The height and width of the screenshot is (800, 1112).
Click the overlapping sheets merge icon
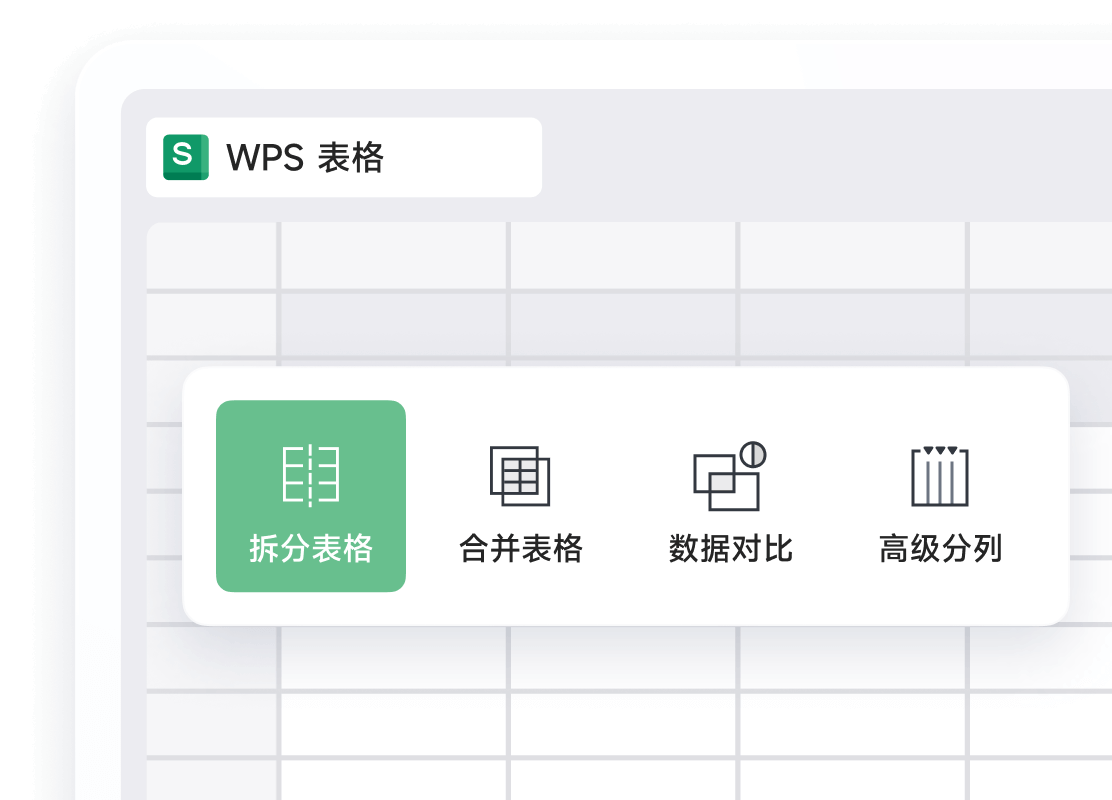[x=520, y=477]
